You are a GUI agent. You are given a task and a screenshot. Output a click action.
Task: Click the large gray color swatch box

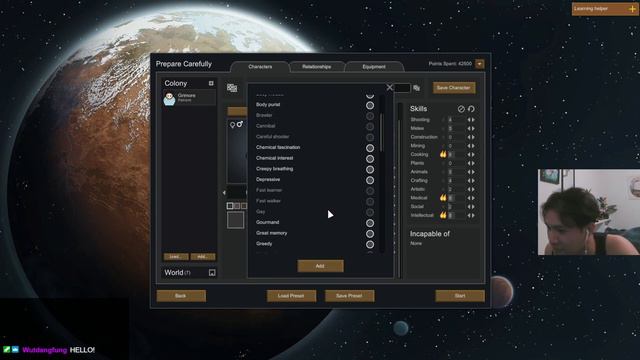point(236,220)
